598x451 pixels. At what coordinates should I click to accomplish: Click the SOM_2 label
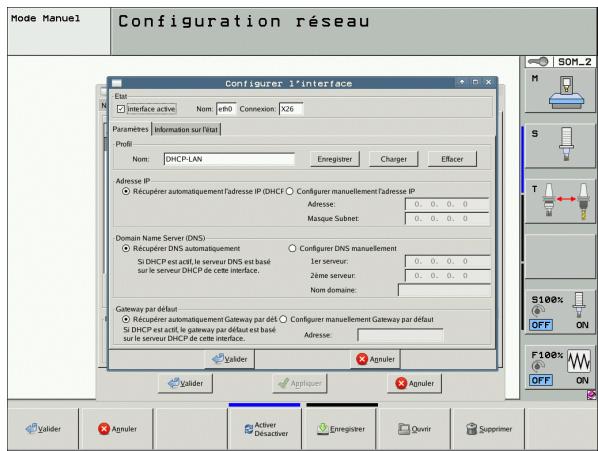tap(574, 62)
